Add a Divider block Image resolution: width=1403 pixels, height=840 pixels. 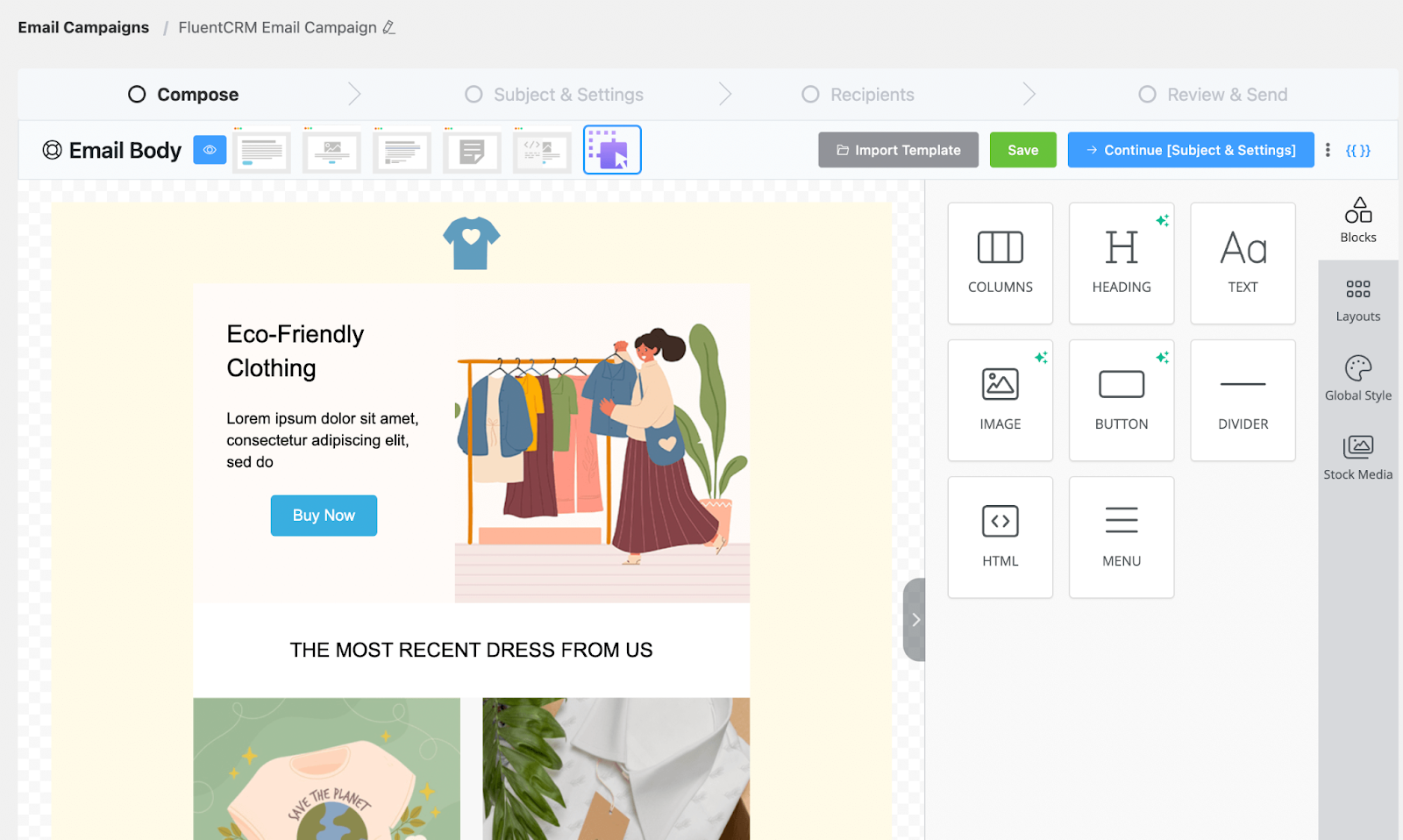(x=1243, y=401)
